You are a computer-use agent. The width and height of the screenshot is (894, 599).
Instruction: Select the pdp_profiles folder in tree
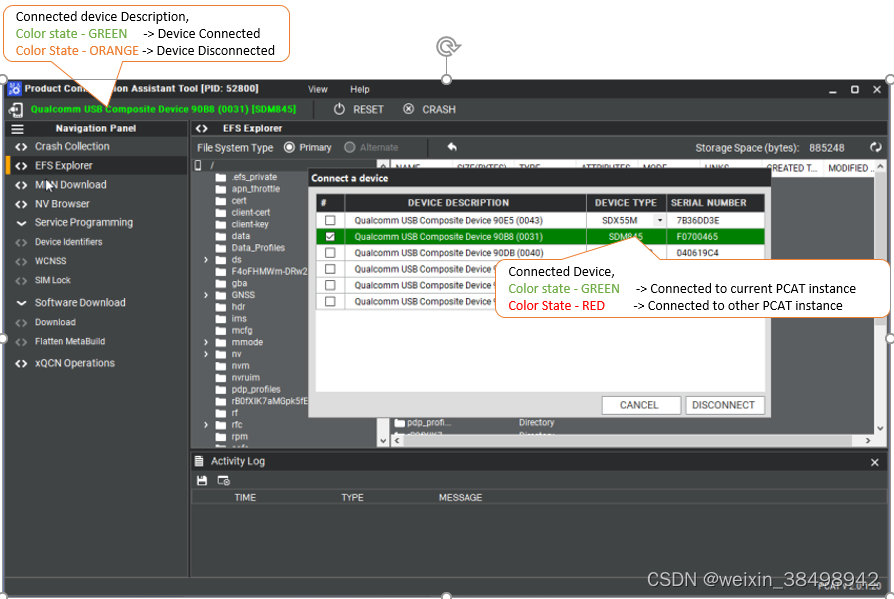pos(256,389)
